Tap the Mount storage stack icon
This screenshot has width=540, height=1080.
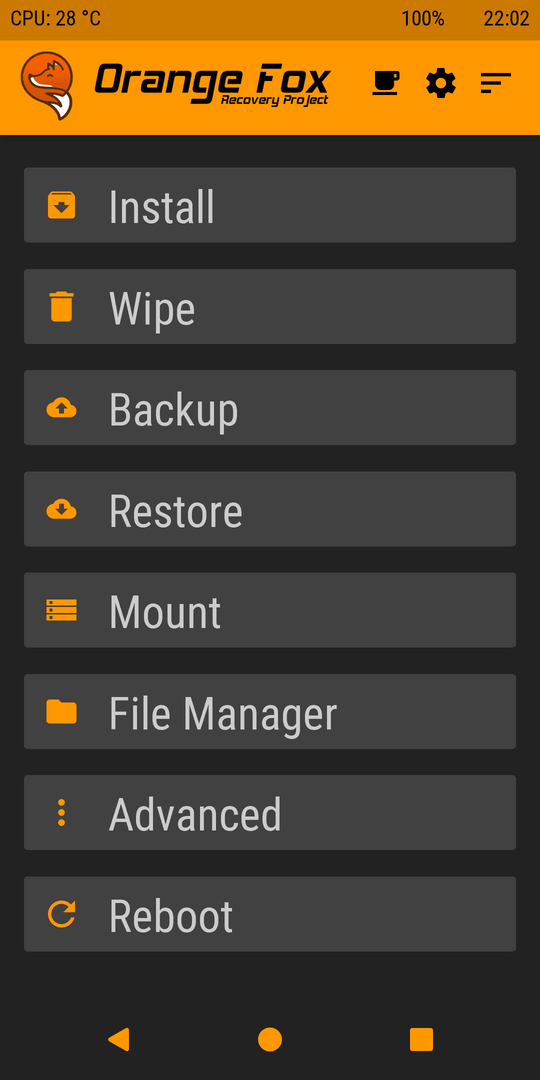point(61,610)
